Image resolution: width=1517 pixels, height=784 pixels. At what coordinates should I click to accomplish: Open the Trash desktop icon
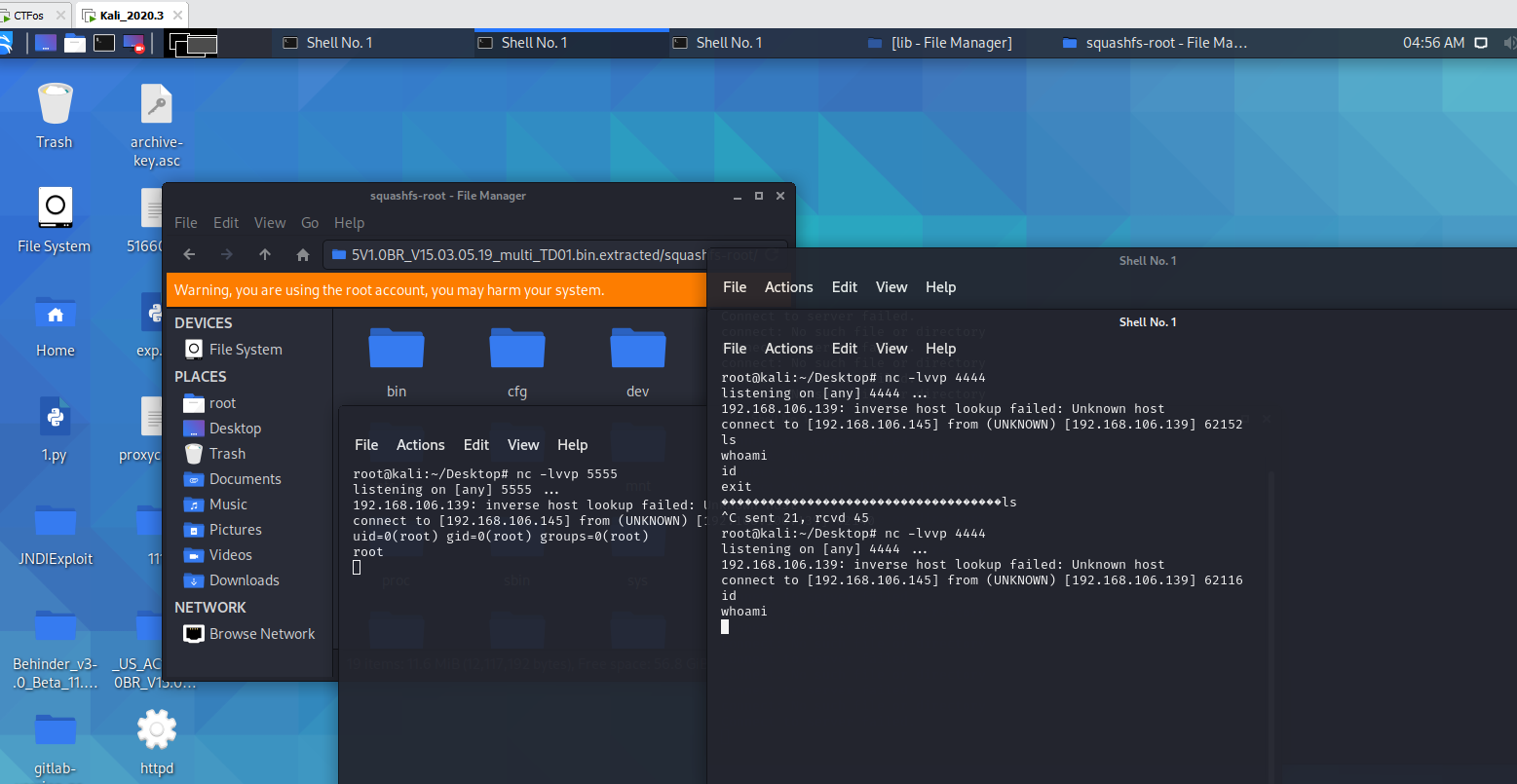click(55, 116)
